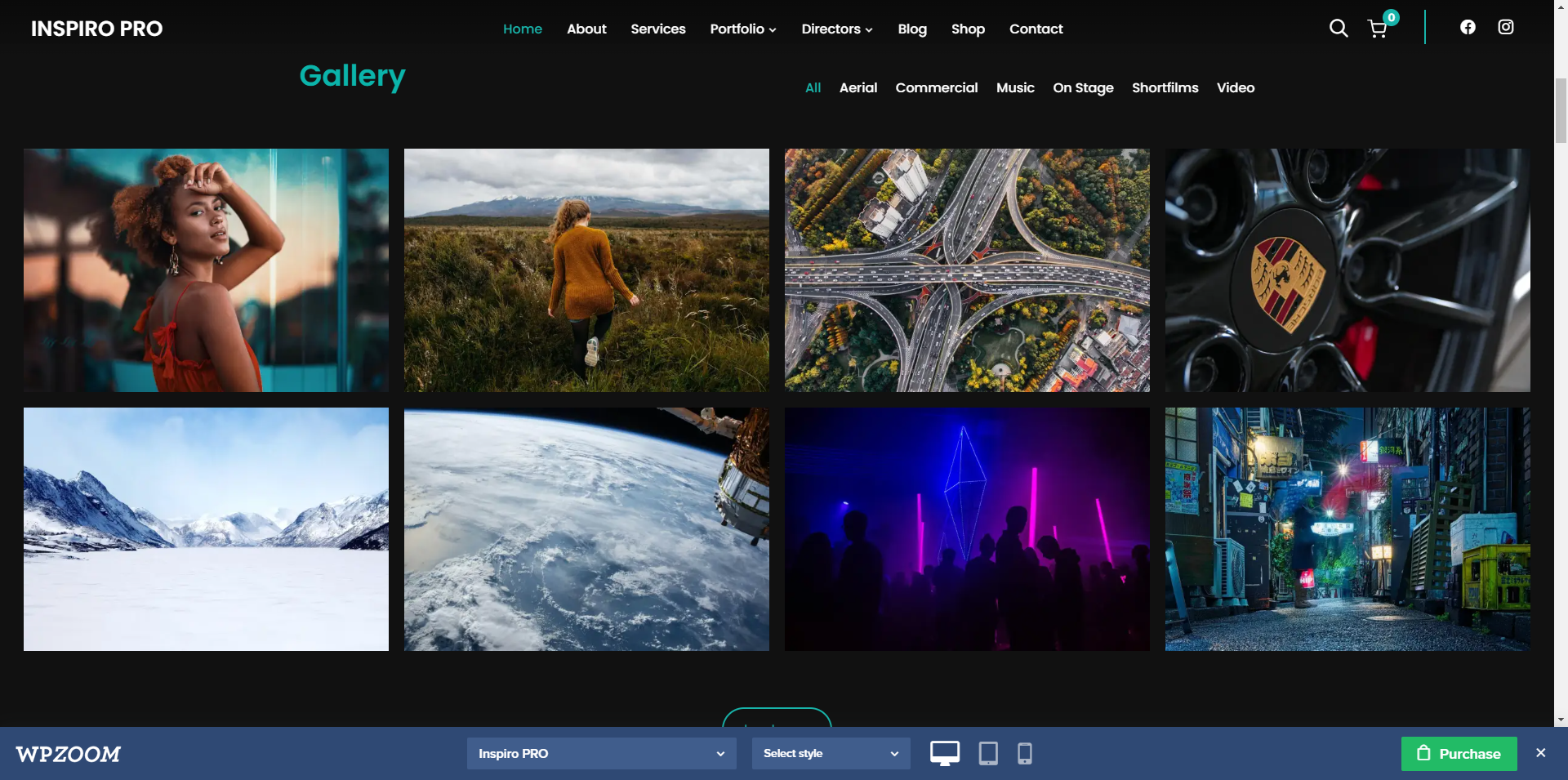Open the woman walking in field thumbnail
The width and height of the screenshot is (1568, 780).
(x=586, y=270)
